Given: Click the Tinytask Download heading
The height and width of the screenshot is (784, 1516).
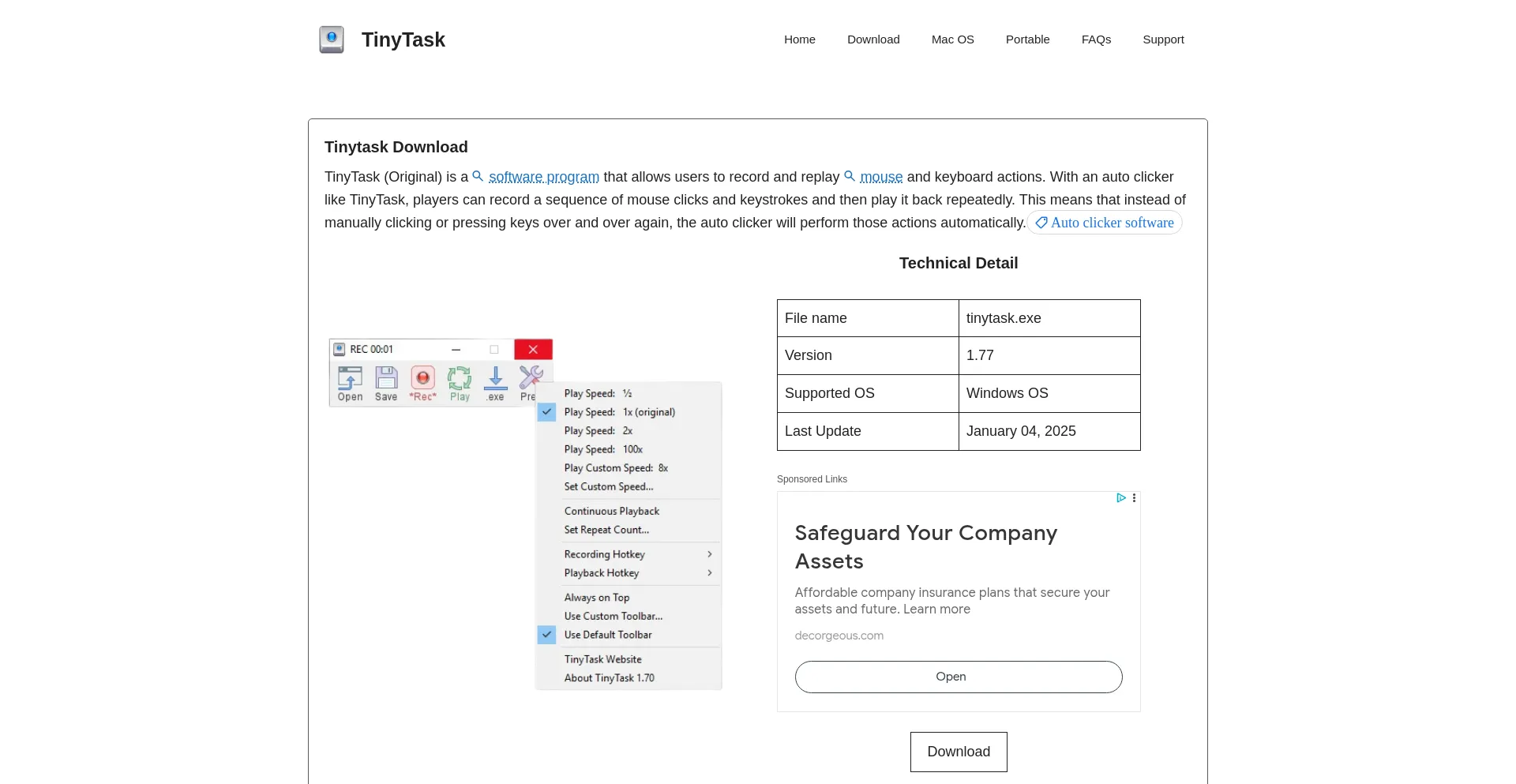Looking at the screenshot, I should [x=396, y=147].
